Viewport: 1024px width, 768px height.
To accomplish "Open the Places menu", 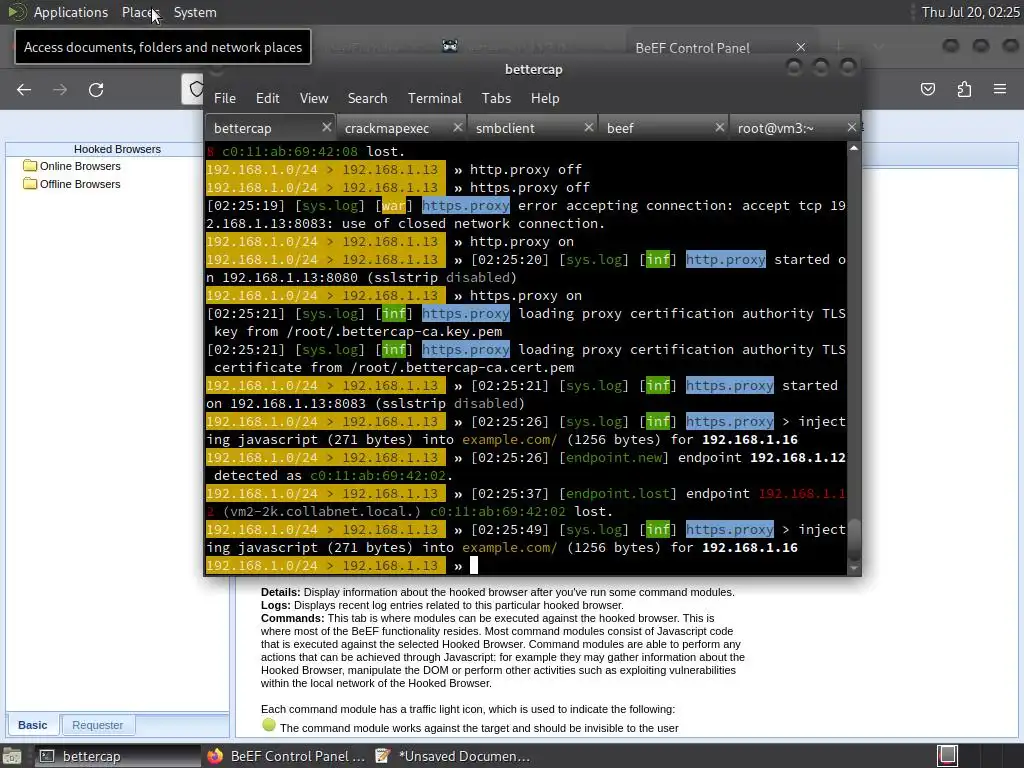I will [x=140, y=12].
